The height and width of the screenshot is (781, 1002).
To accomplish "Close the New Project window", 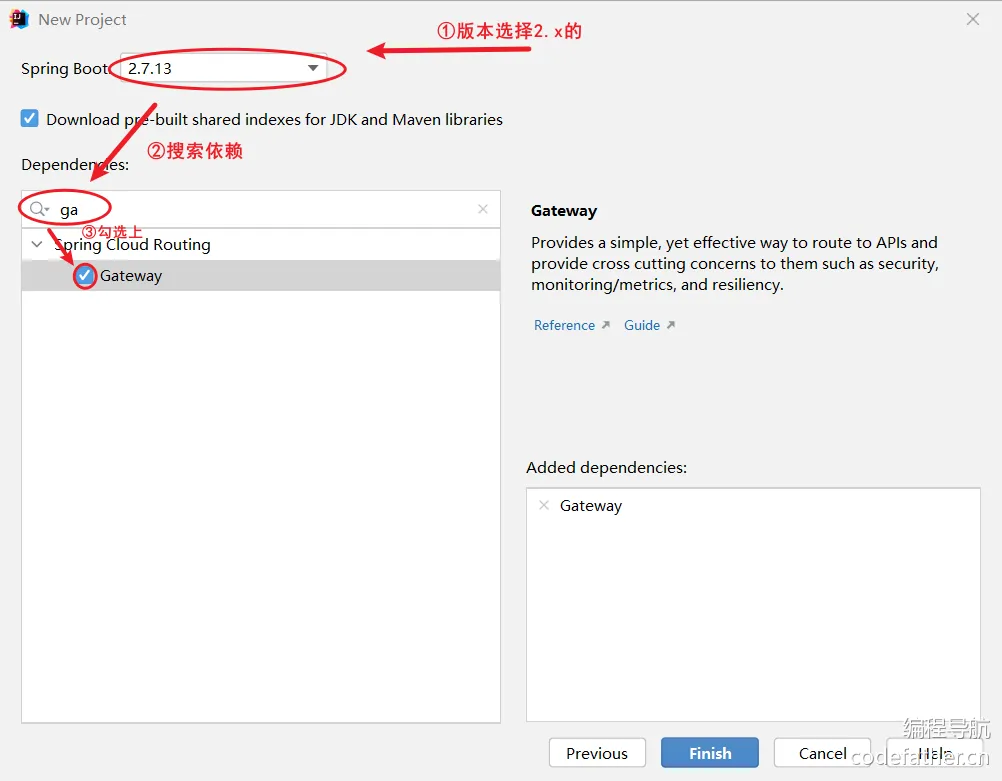I will tap(973, 19).
